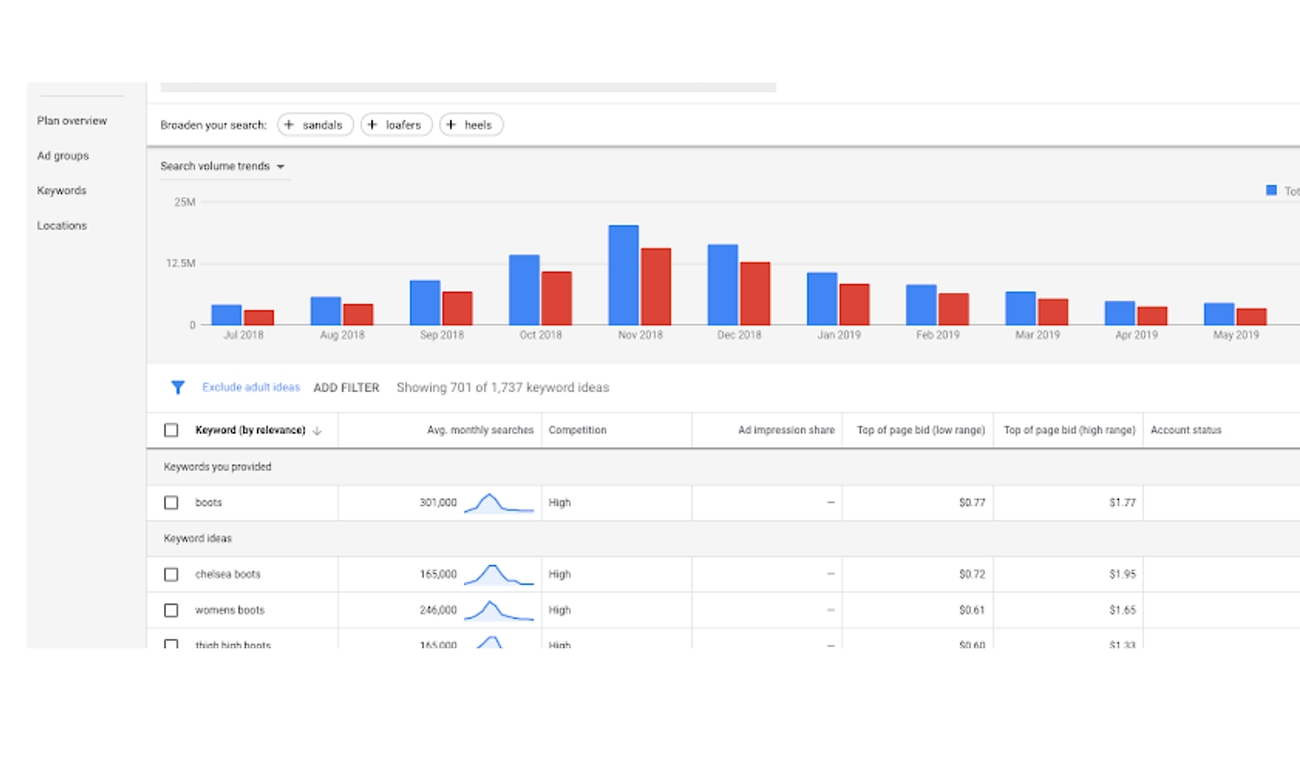Click the Account status column header
1300x759 pixels.
[x=1186, y=430]
